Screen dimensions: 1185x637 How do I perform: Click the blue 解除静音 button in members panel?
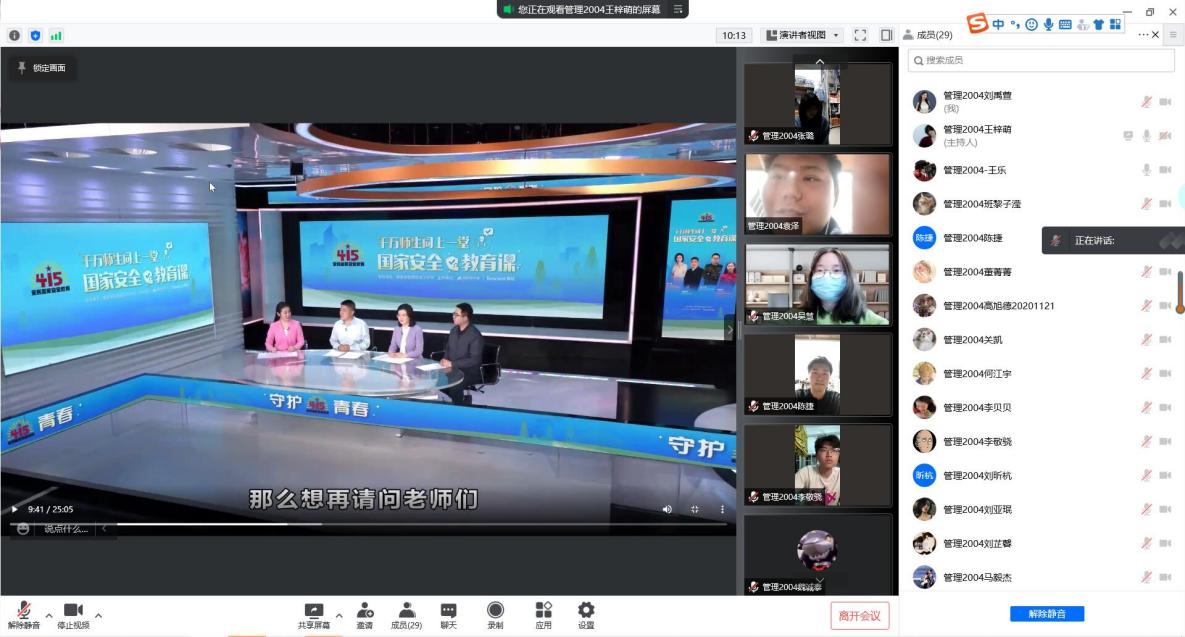pyautogui.click(x=1046, y=614)
